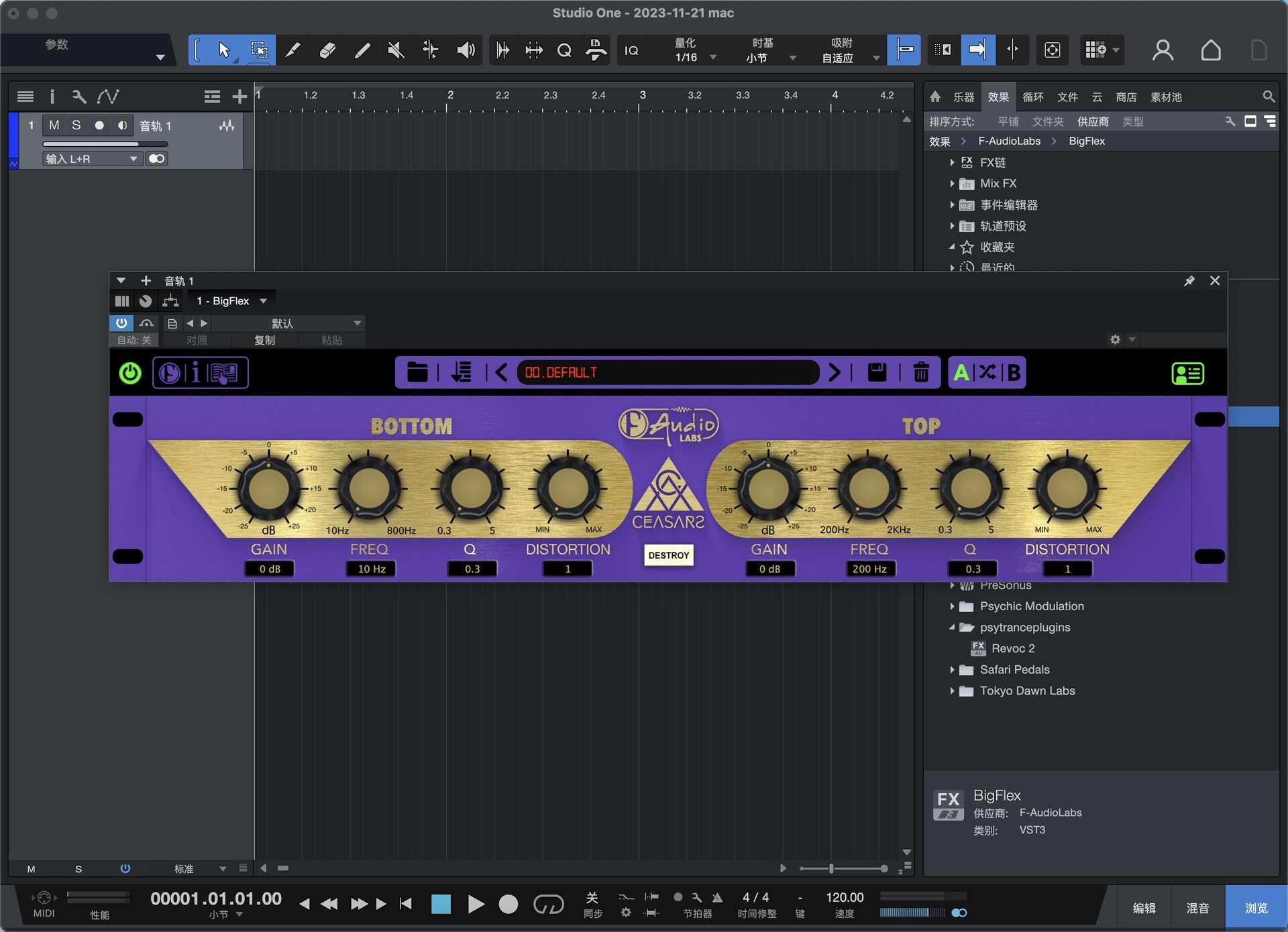Click the track 音轨 1 volume fader

pos(105,143)
